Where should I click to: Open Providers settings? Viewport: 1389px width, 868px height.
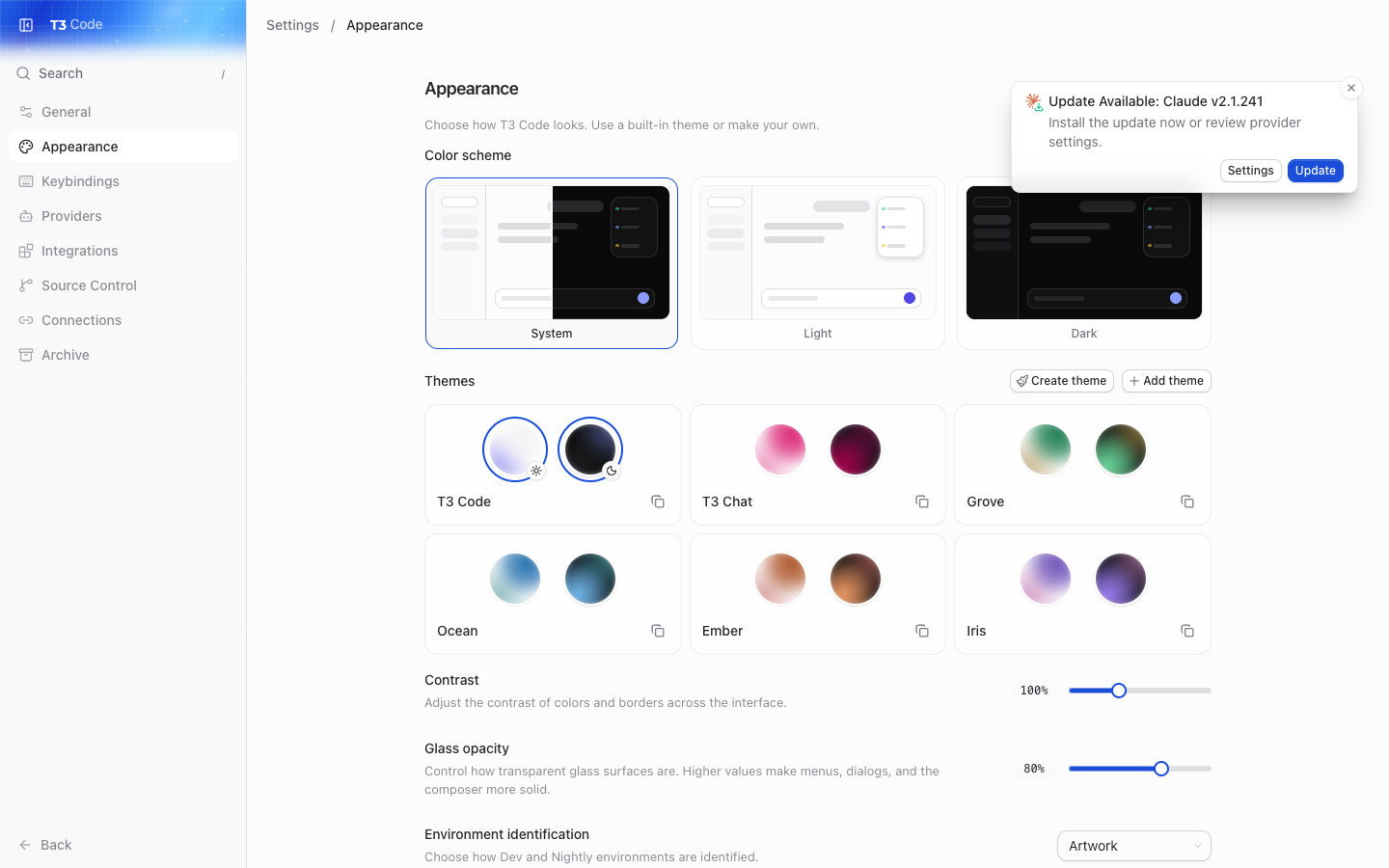pos(123,216)
